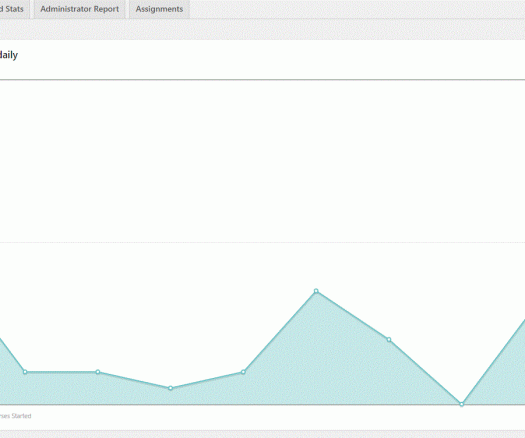
Task: Click the descending line segment at the left edge
Action: (12, 355)
